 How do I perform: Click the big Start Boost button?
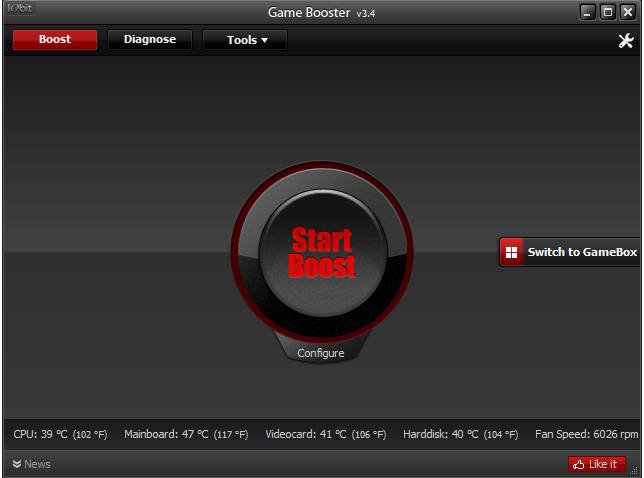click(x=322, y=252)
